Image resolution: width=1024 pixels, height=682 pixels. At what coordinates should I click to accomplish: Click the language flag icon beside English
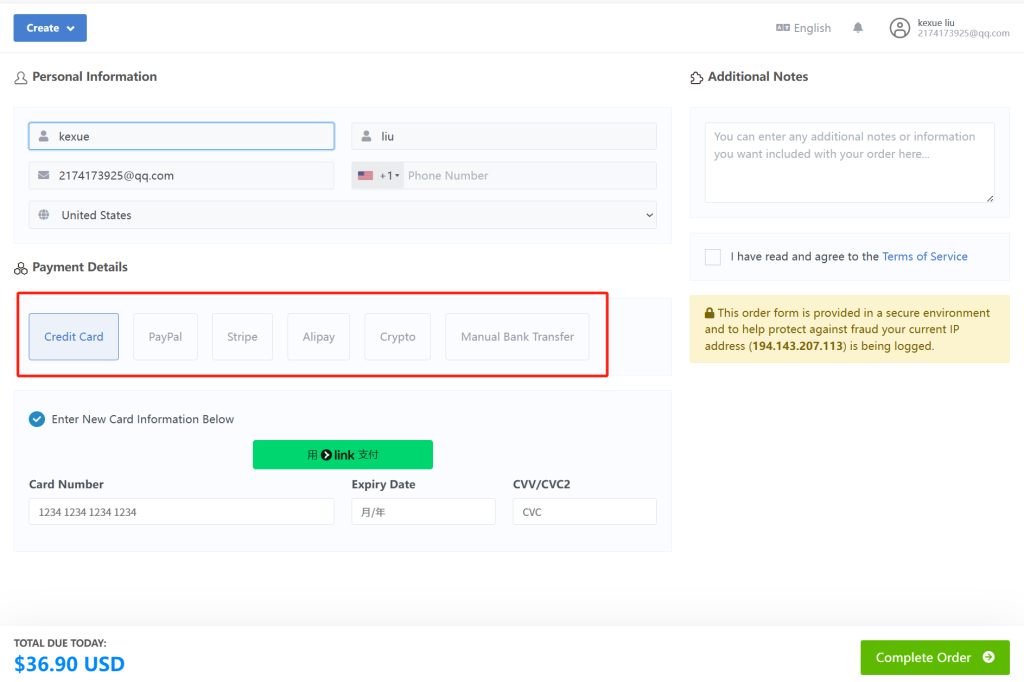(x=783, y=28)
